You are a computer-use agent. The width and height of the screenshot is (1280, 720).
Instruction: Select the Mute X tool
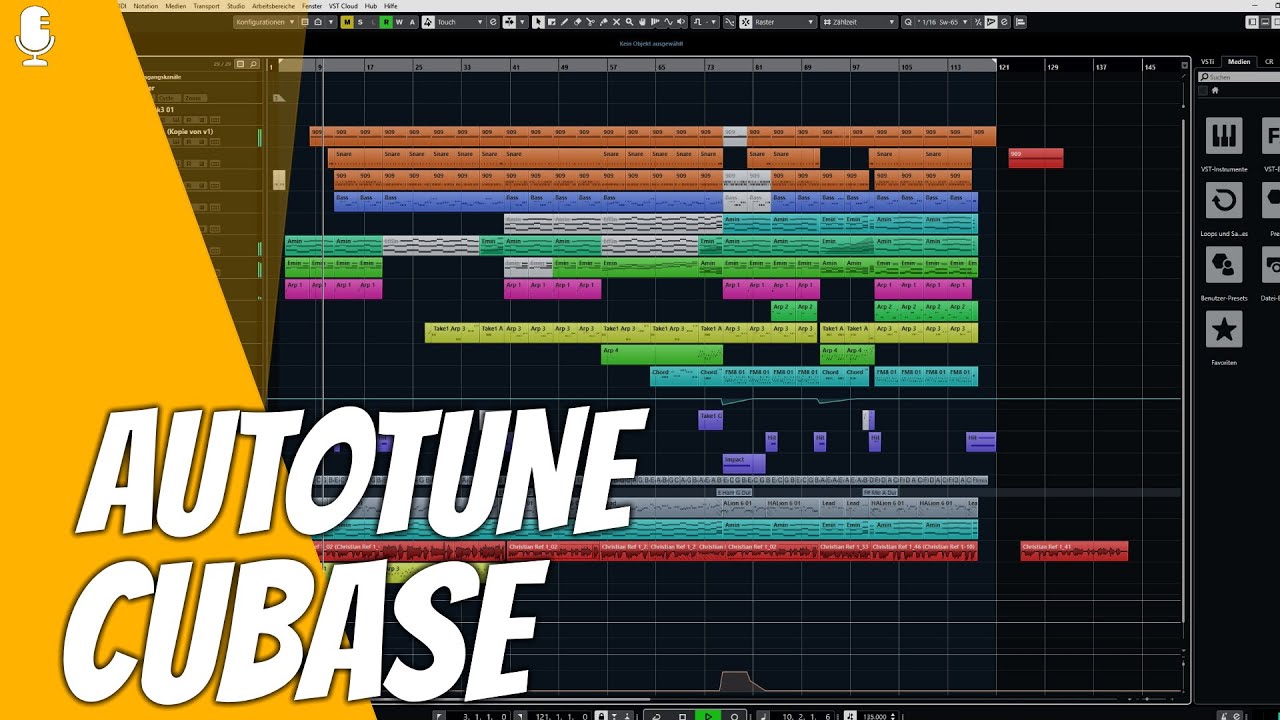[616, 22]
